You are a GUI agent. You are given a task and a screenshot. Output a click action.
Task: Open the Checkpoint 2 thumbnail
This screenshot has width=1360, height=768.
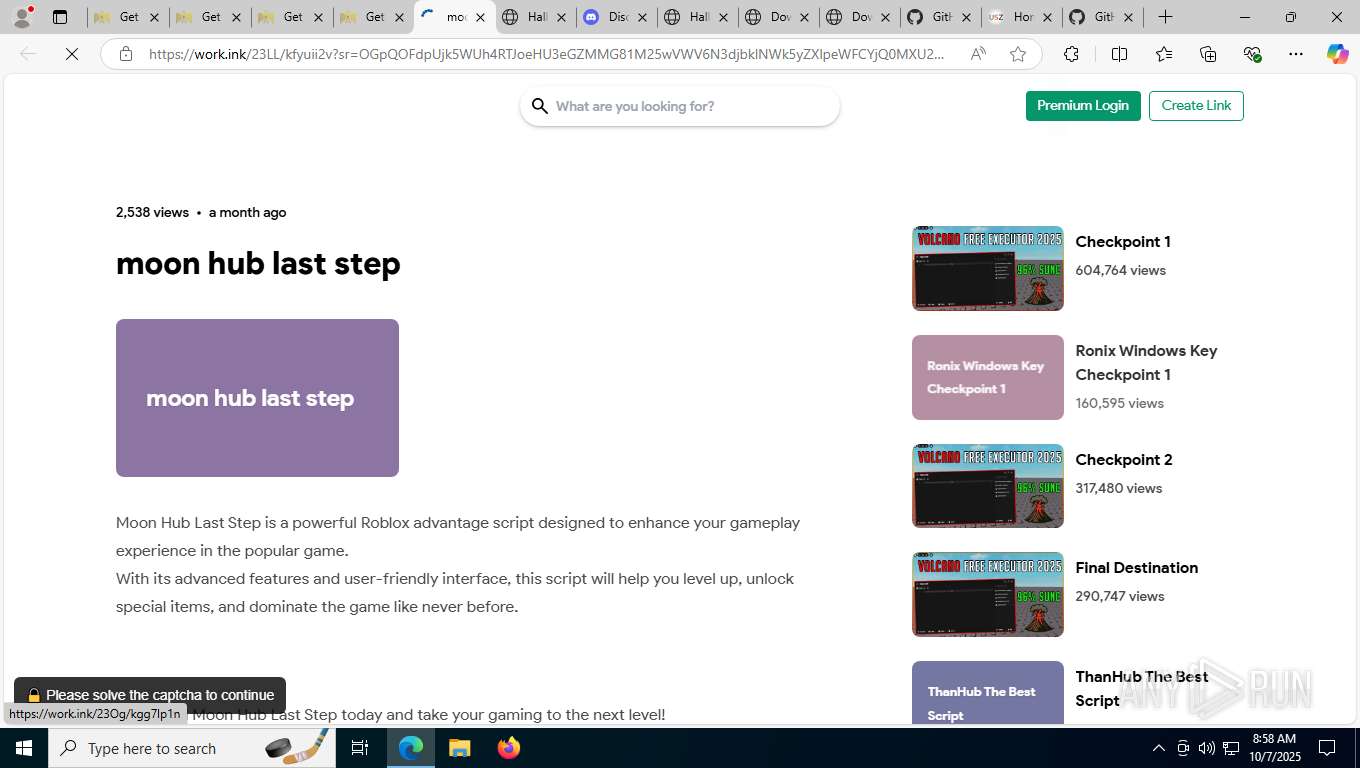pos(987,486)
